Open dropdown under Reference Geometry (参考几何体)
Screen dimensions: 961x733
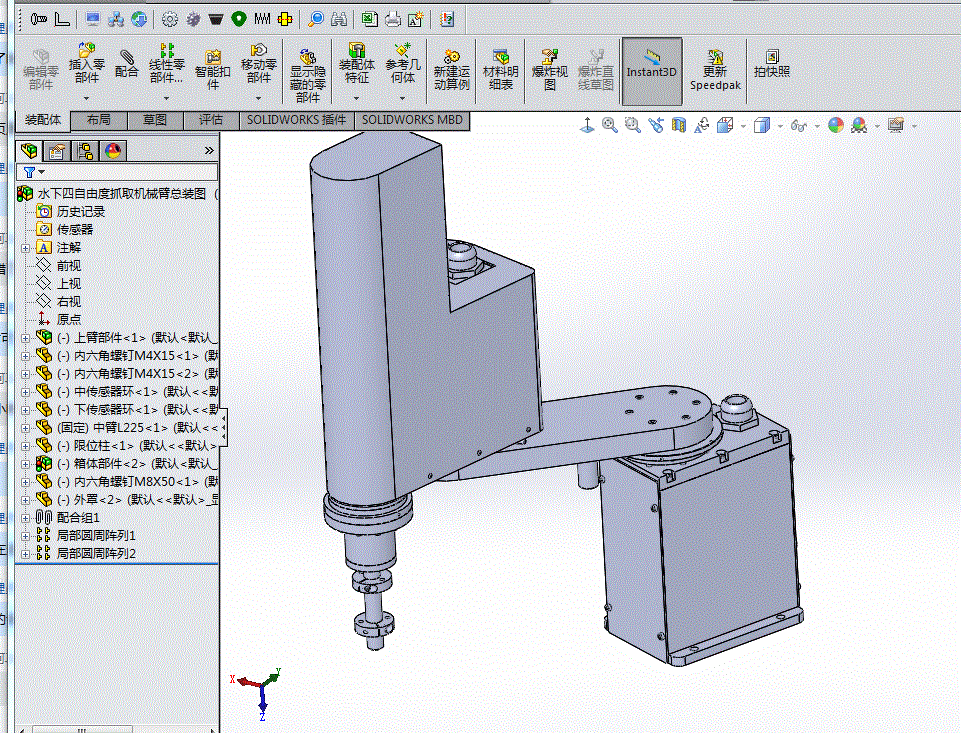[x=403, y=98]
